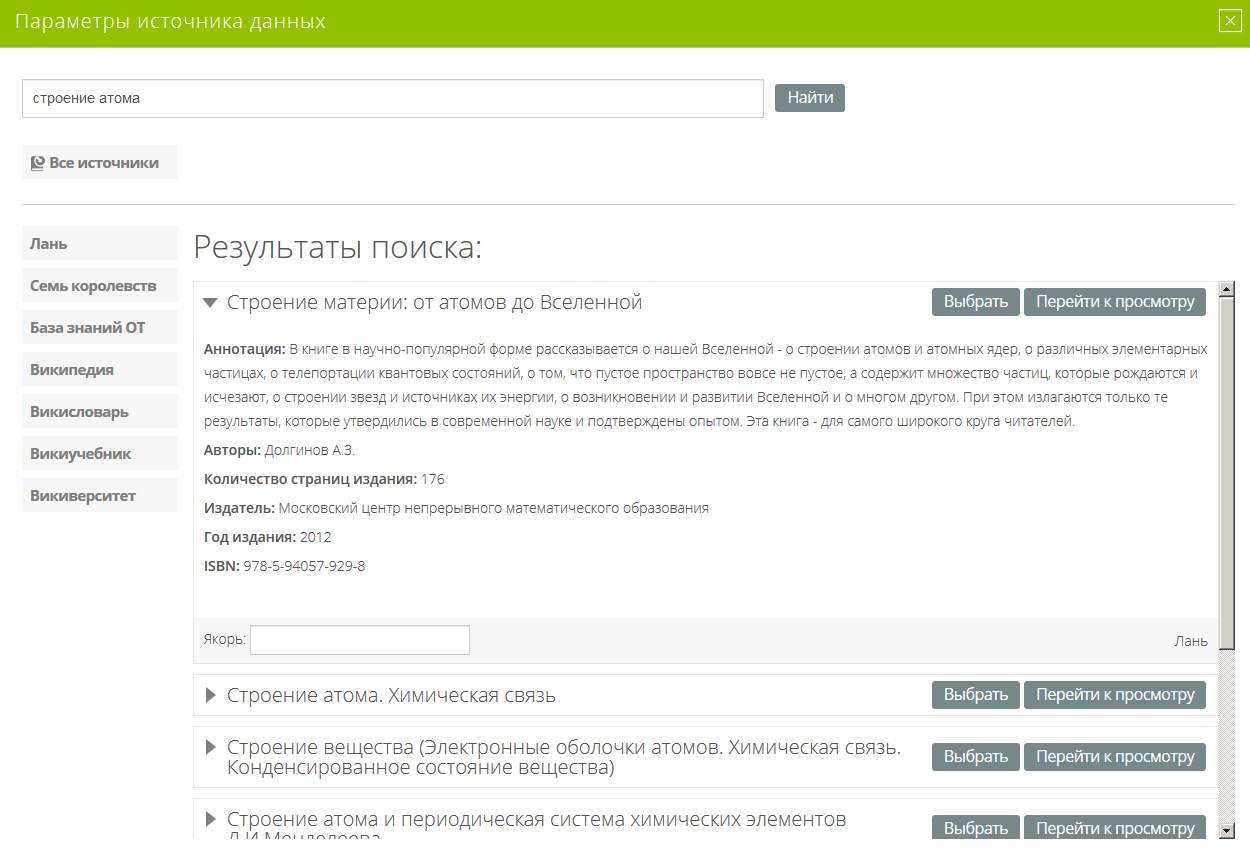The image size is (1250, 854).
Task: Open the База знаний ОТ source
Action: coord(99,328)
